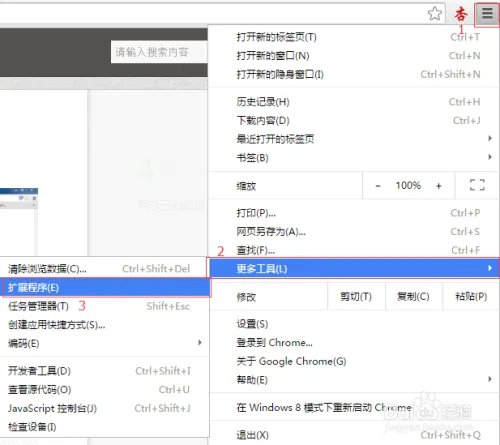This screenshot has width=500, height=445.
Task: Open the Chrome hamburger menu icon
Action: 487,14
